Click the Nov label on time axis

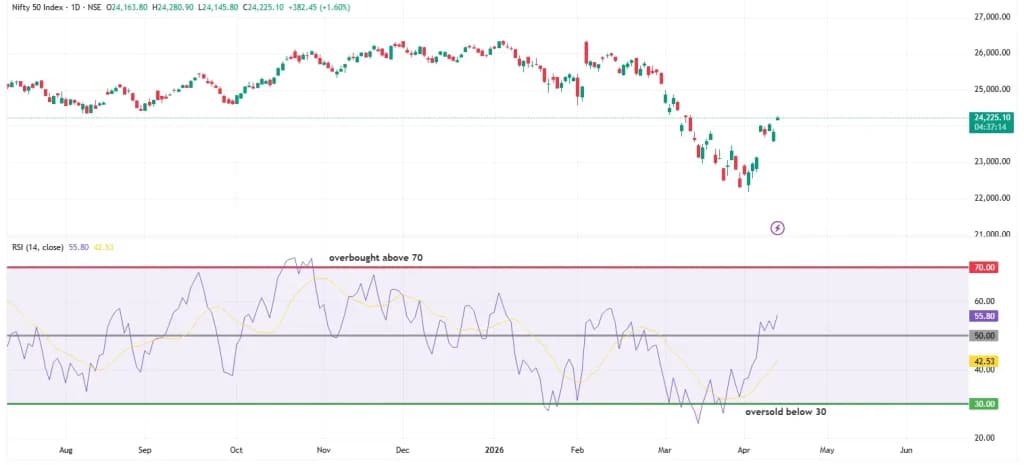tap(323, 450)
